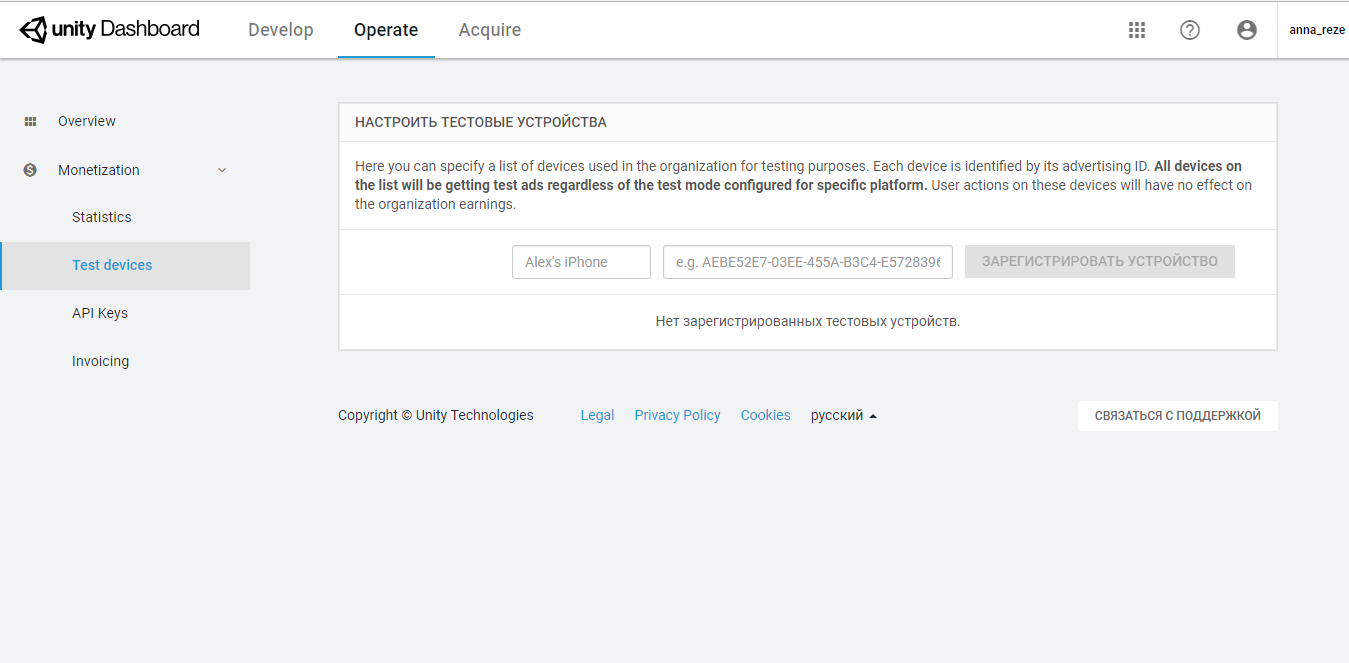Select Test devices in the sidebar

tap(112, 265)
